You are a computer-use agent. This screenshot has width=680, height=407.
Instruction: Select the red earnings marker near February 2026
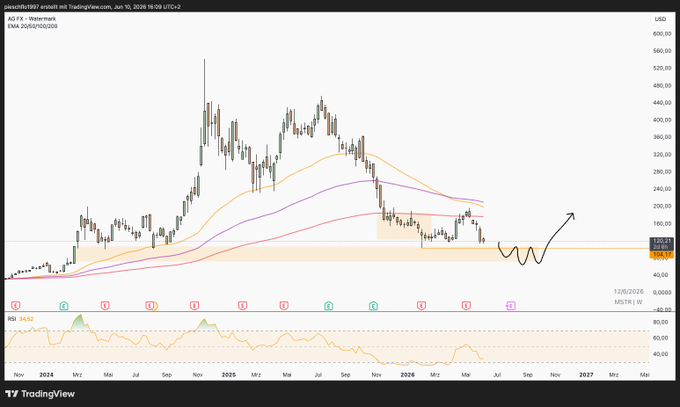click(x=421, y=306)
